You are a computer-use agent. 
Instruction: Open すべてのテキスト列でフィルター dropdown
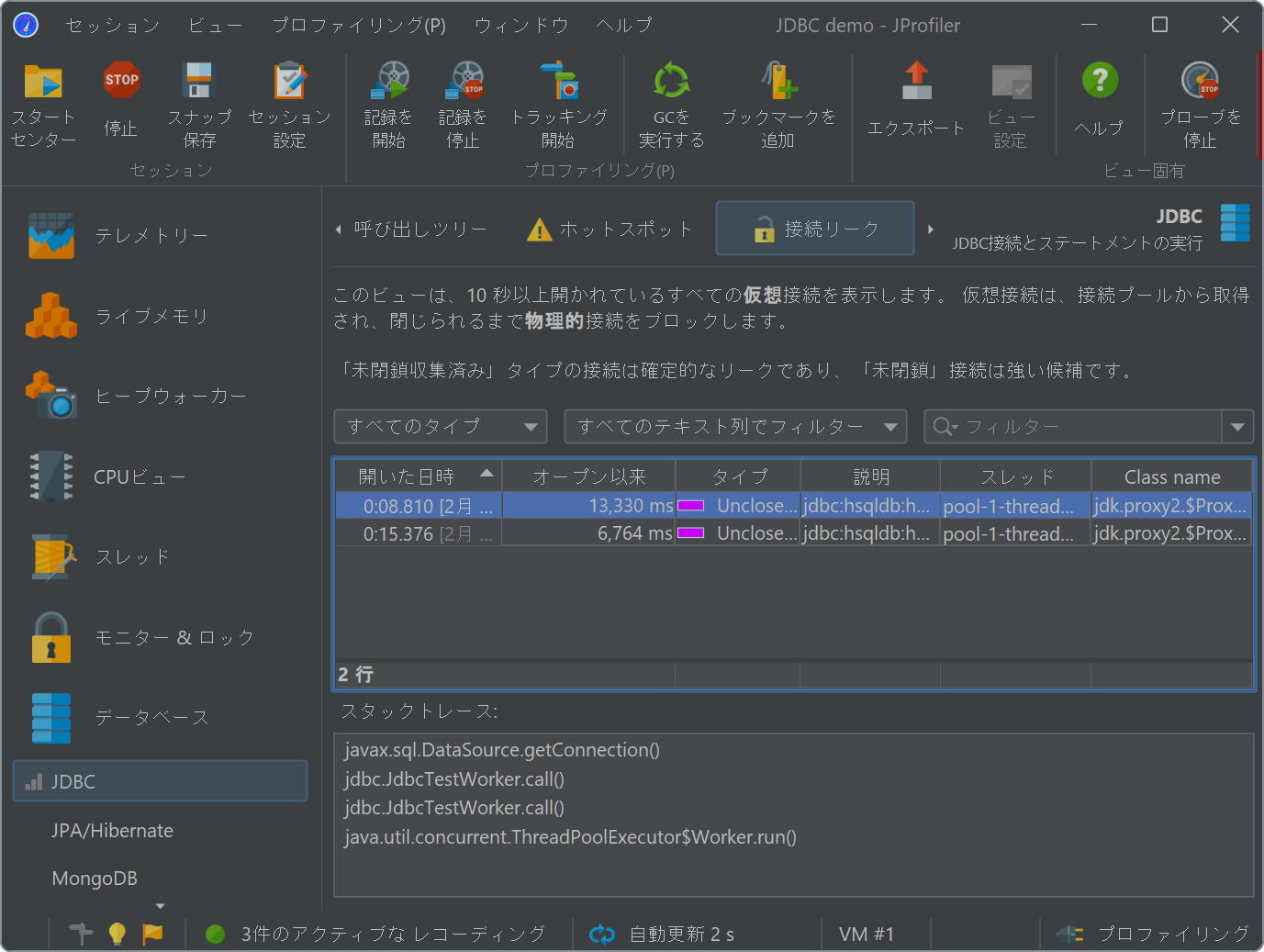tap(735, 427)
